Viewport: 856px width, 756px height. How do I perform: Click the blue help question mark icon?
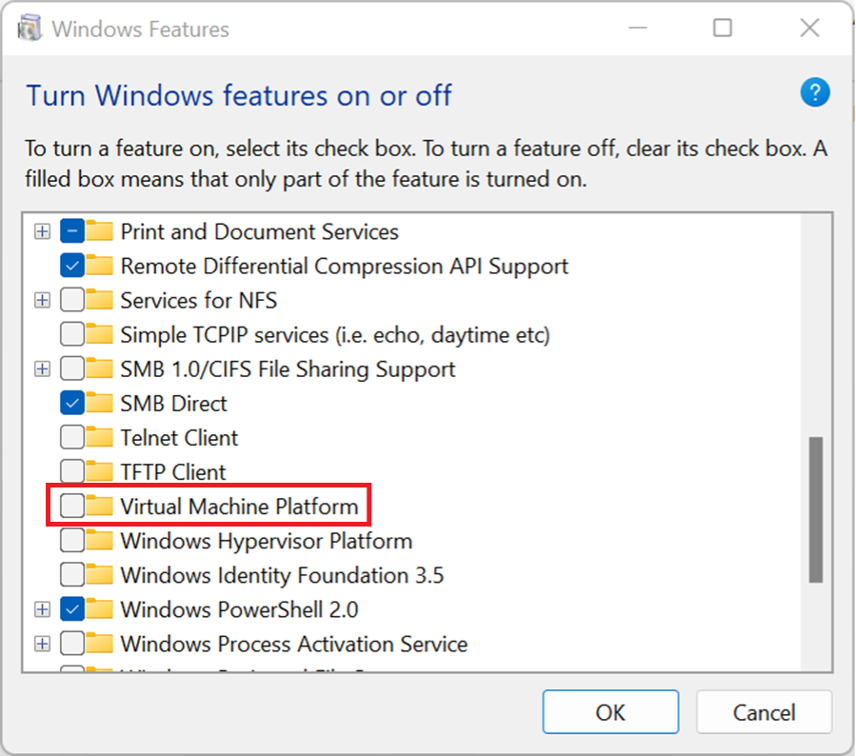pos(815,94)
